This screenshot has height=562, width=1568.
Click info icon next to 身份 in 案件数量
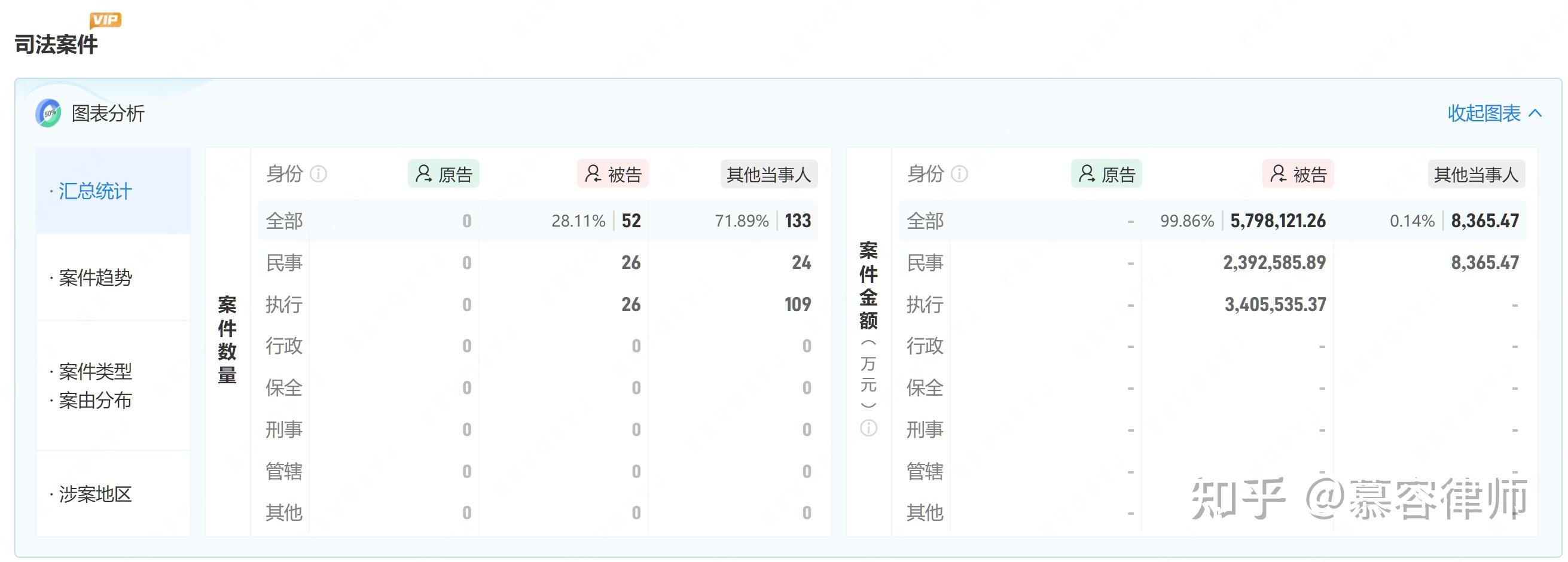click(318, 175)
